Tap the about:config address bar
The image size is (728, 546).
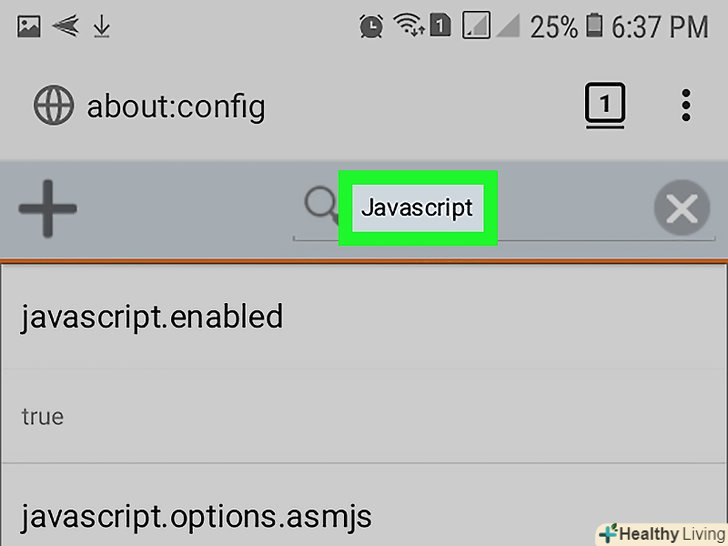[x=176, y=105]
